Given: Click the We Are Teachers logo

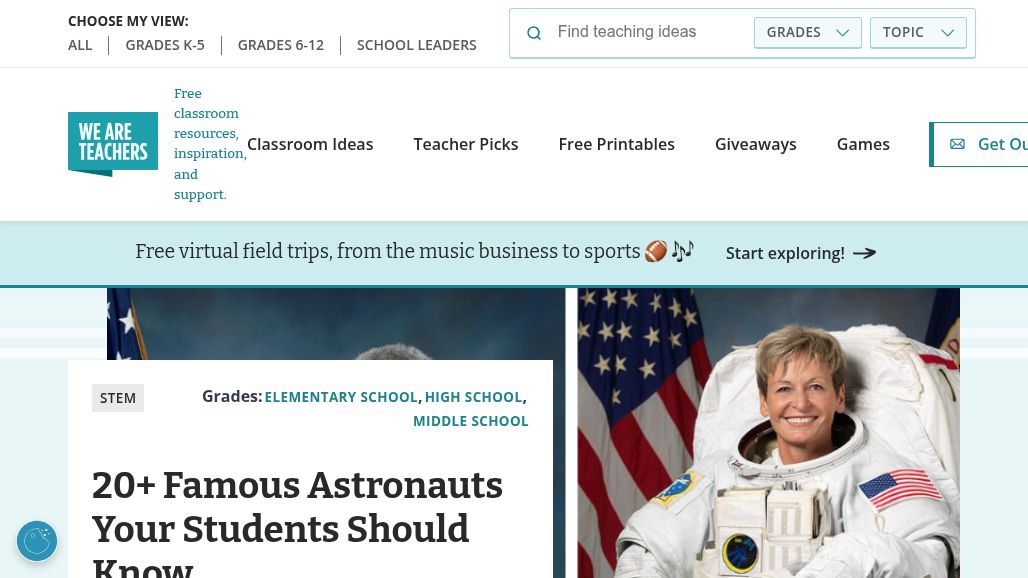Looking at the screenshot, I should (x=112, y=144).
